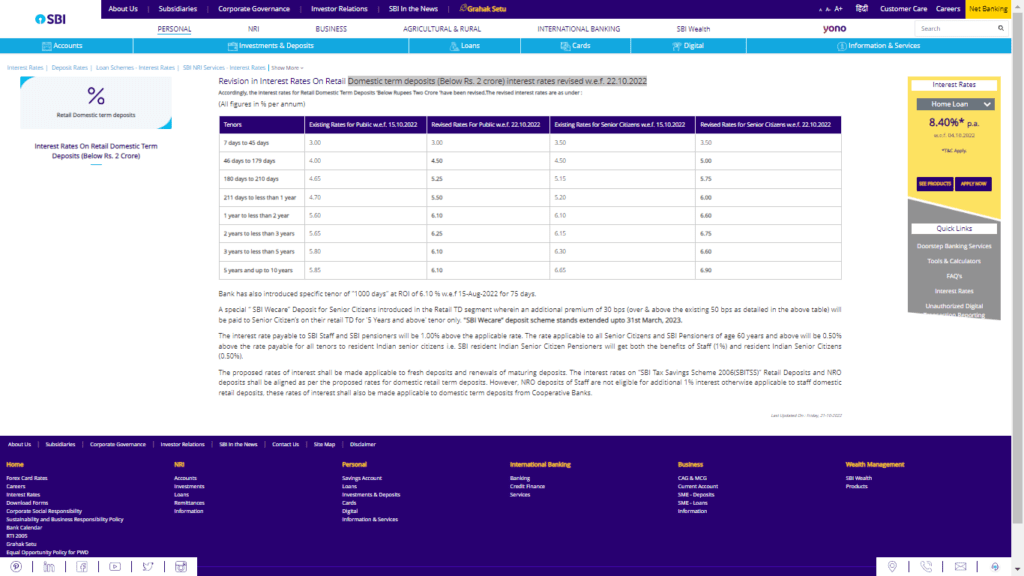The width and height of the screenshot is (1024, 576).
Task: Open Customer Care link
Action: tap(903, 8)
